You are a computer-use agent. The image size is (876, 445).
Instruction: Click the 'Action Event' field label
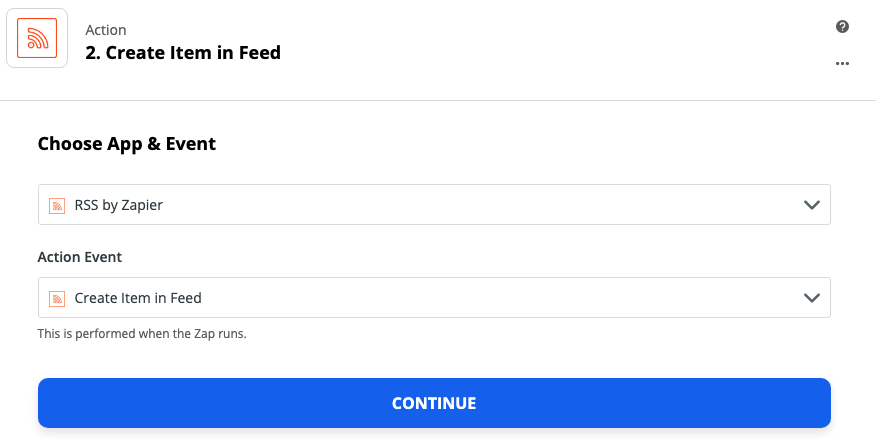[x=79, y=257]
